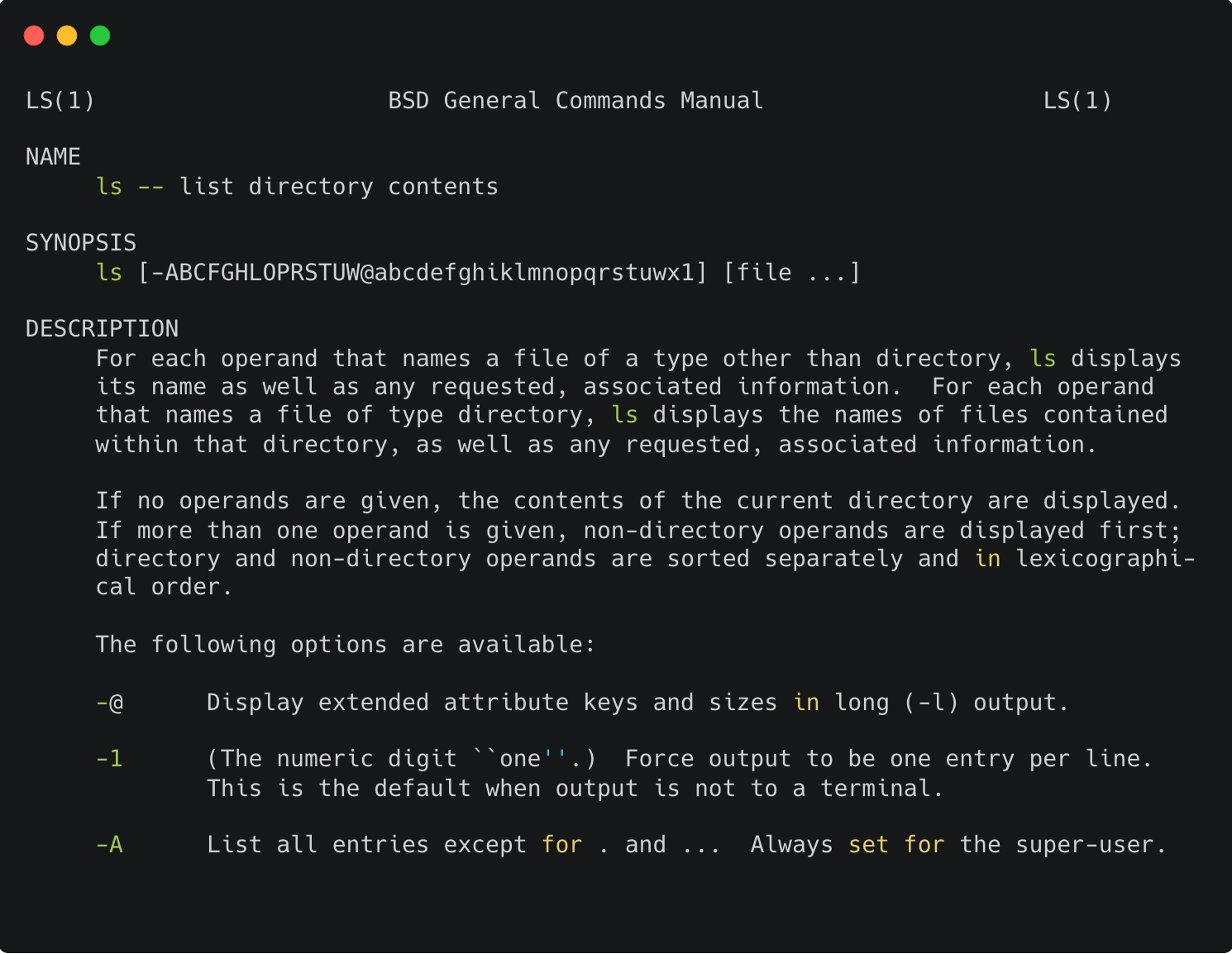Click the yellow 'set' keyword in -A line
The image size is (1232, 954).
click(869, 844)
